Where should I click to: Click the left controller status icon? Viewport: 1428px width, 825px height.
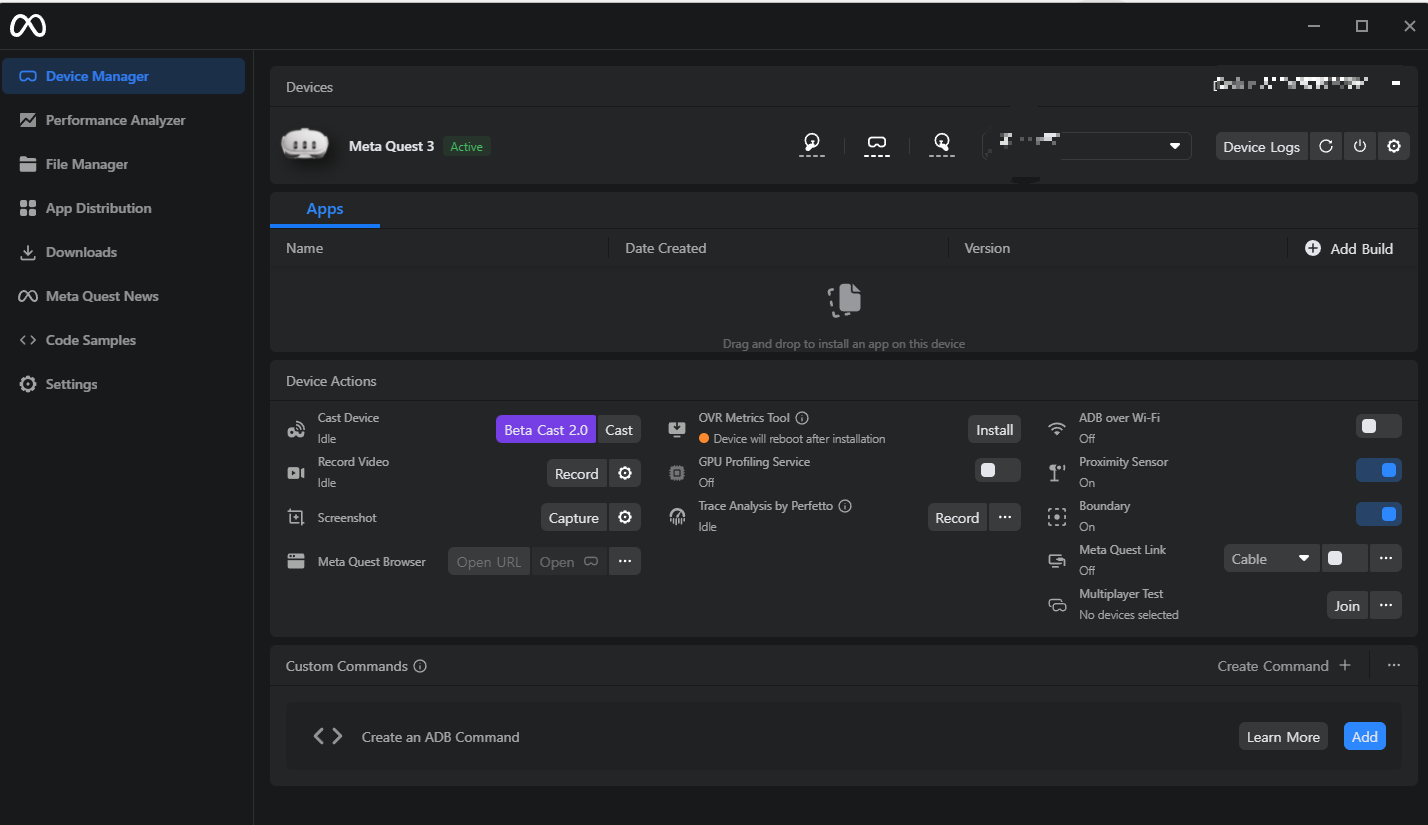point(812,145)
